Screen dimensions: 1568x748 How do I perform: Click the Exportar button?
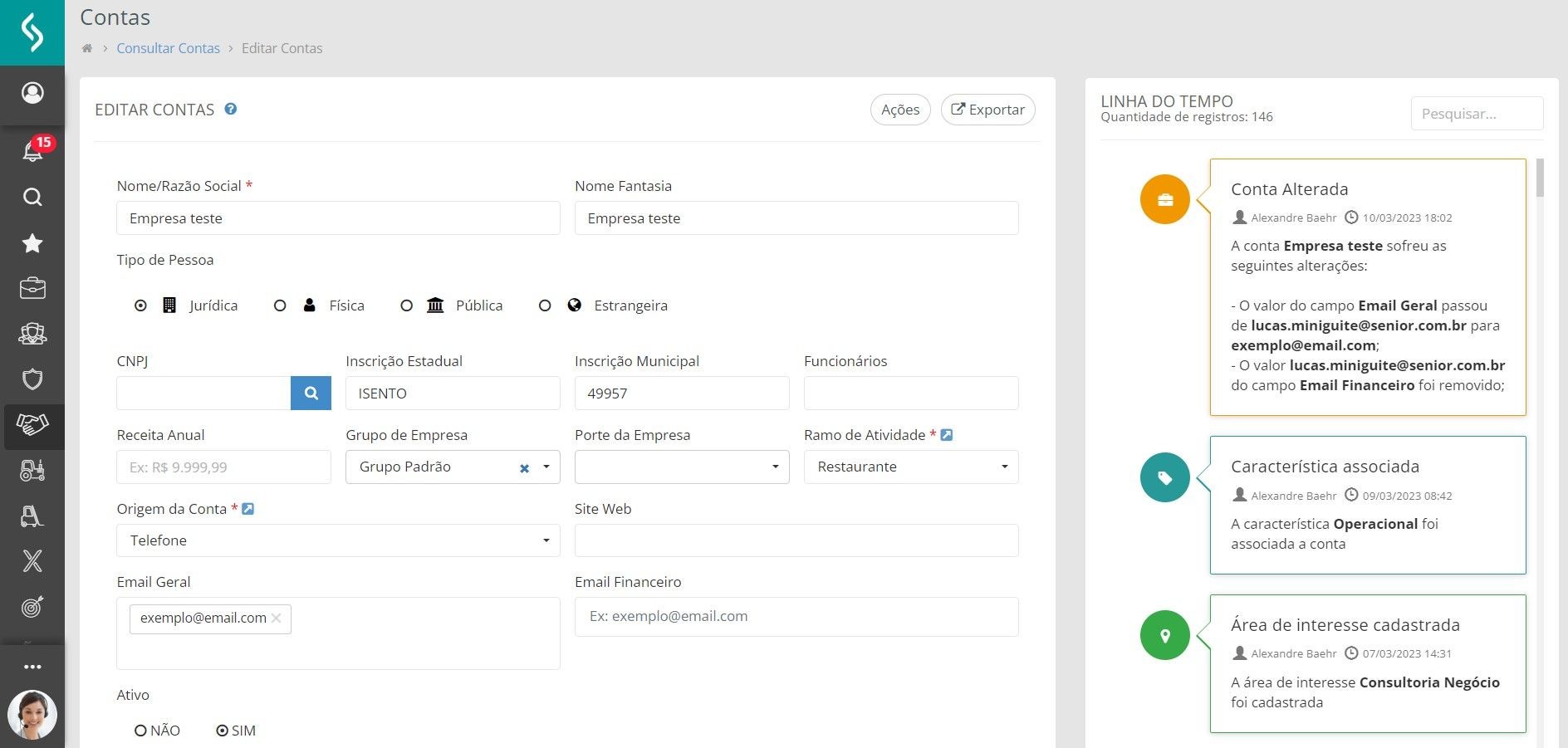pyautogui.click(x=987, y=110)
